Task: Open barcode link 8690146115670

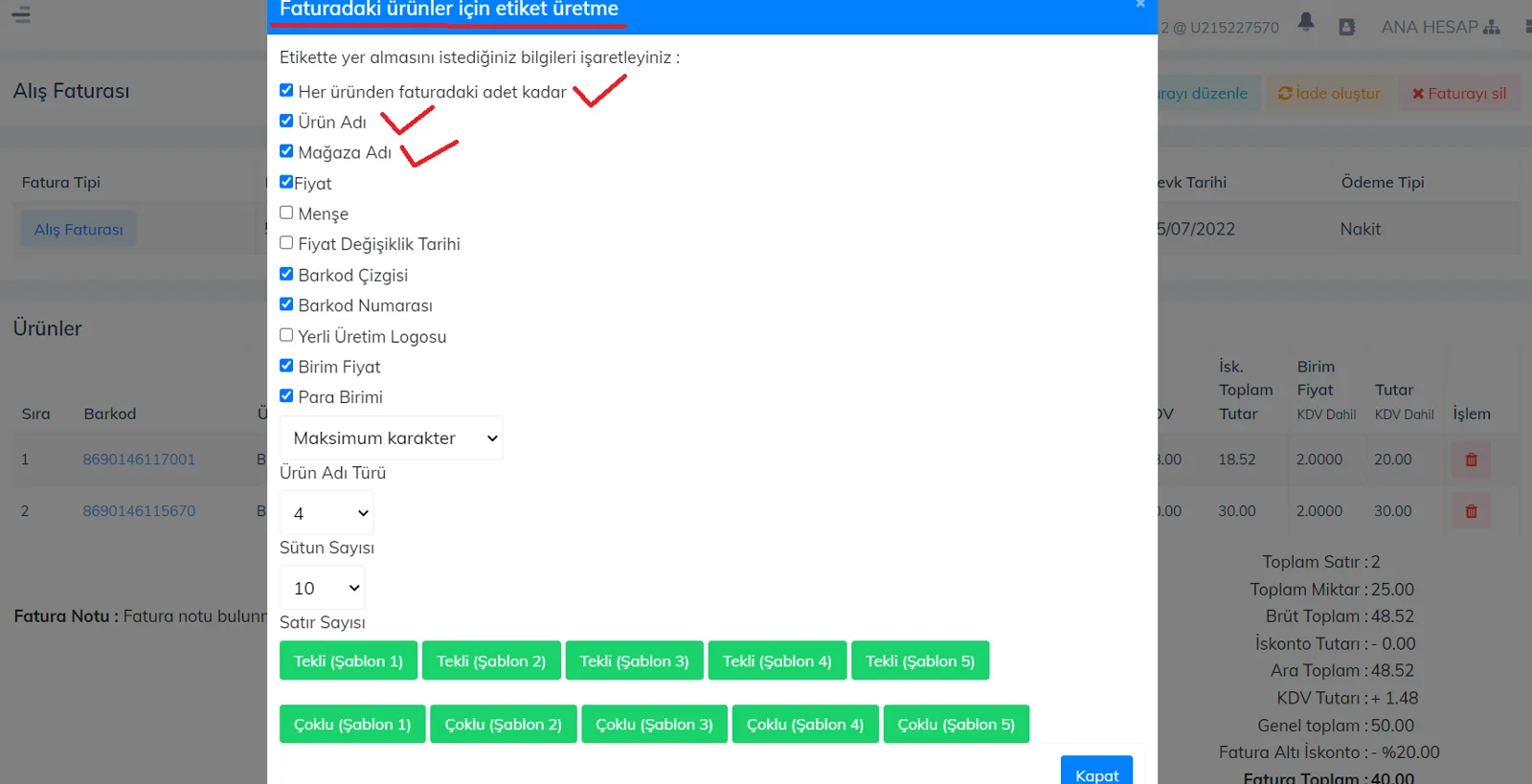Action: (139, 511)
